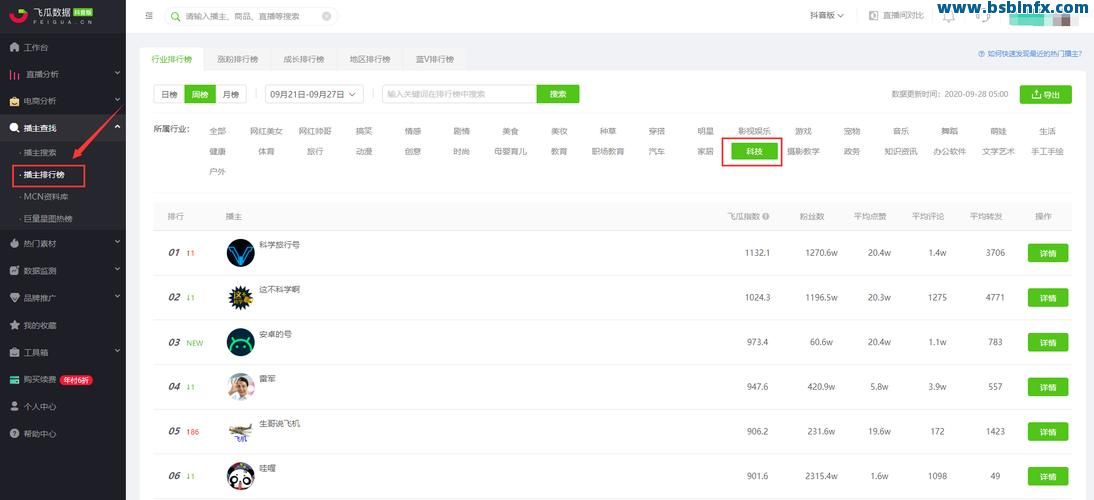Screen dimensions: 1094x500
Task: Open 巨量星图热榜 submenu item
Action: 48,219
